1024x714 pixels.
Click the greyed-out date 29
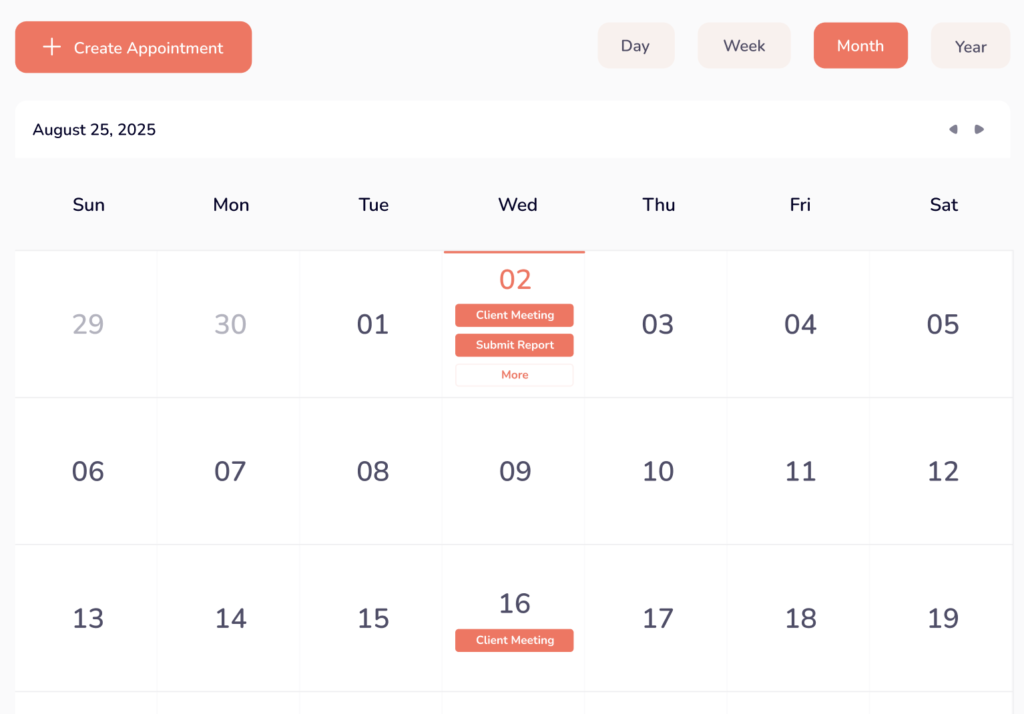(88, 324)
